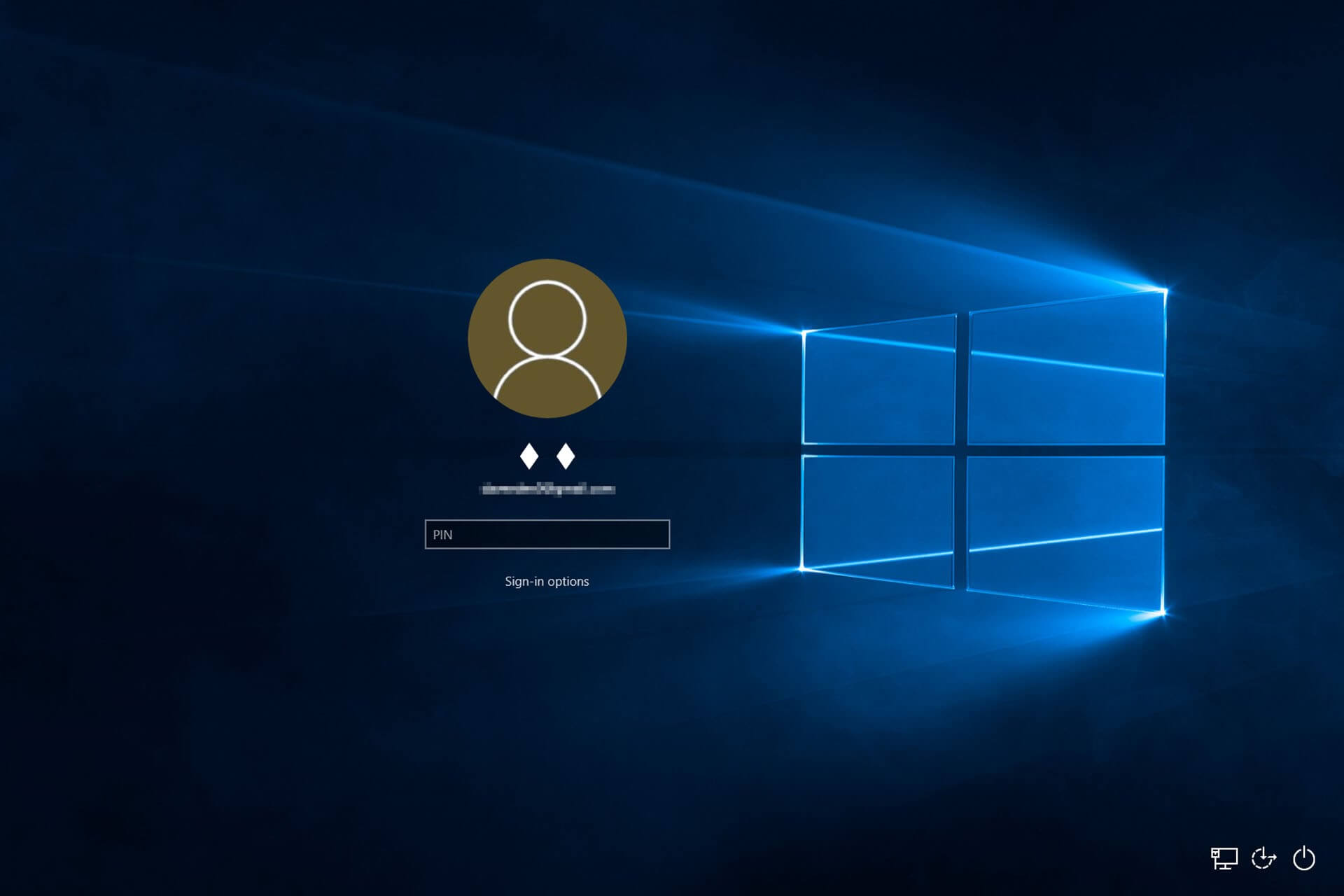The height and width of the screenshot is (896, 1344).
Task: Click the head circle of avatar silhouette
Action: pos(547,318)
